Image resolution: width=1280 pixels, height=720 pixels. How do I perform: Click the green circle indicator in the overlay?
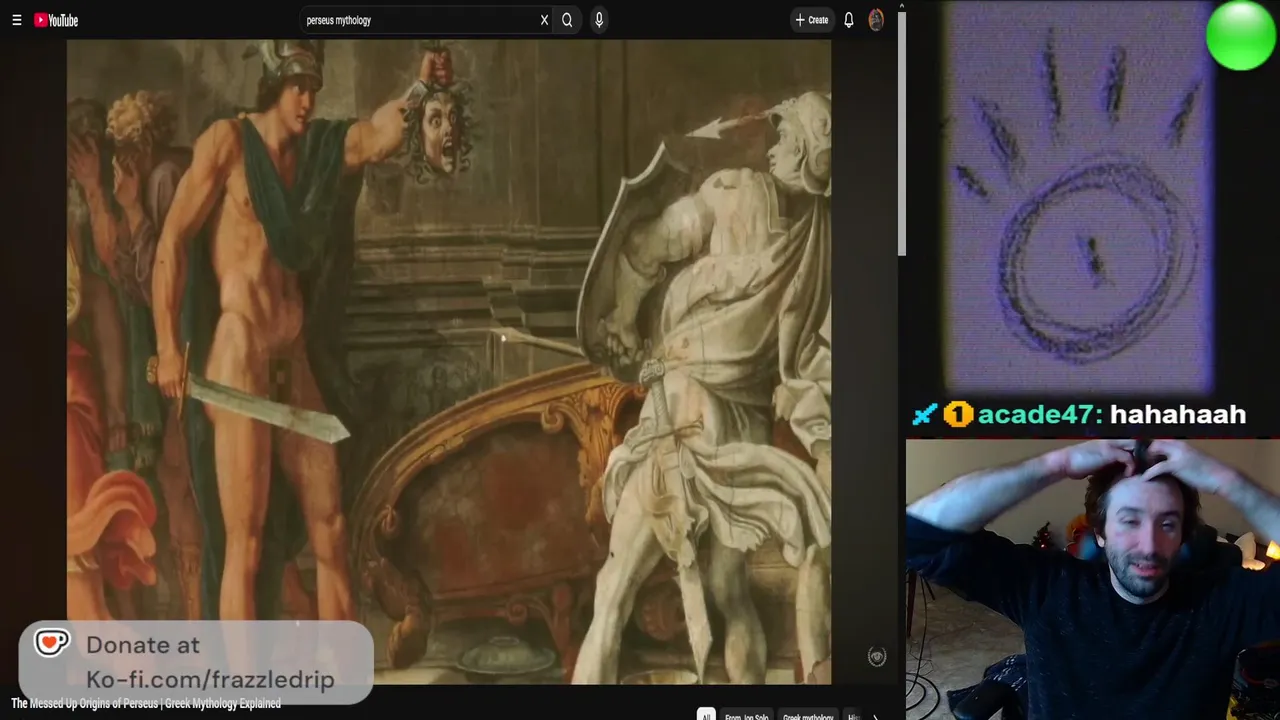[1240, 35]
